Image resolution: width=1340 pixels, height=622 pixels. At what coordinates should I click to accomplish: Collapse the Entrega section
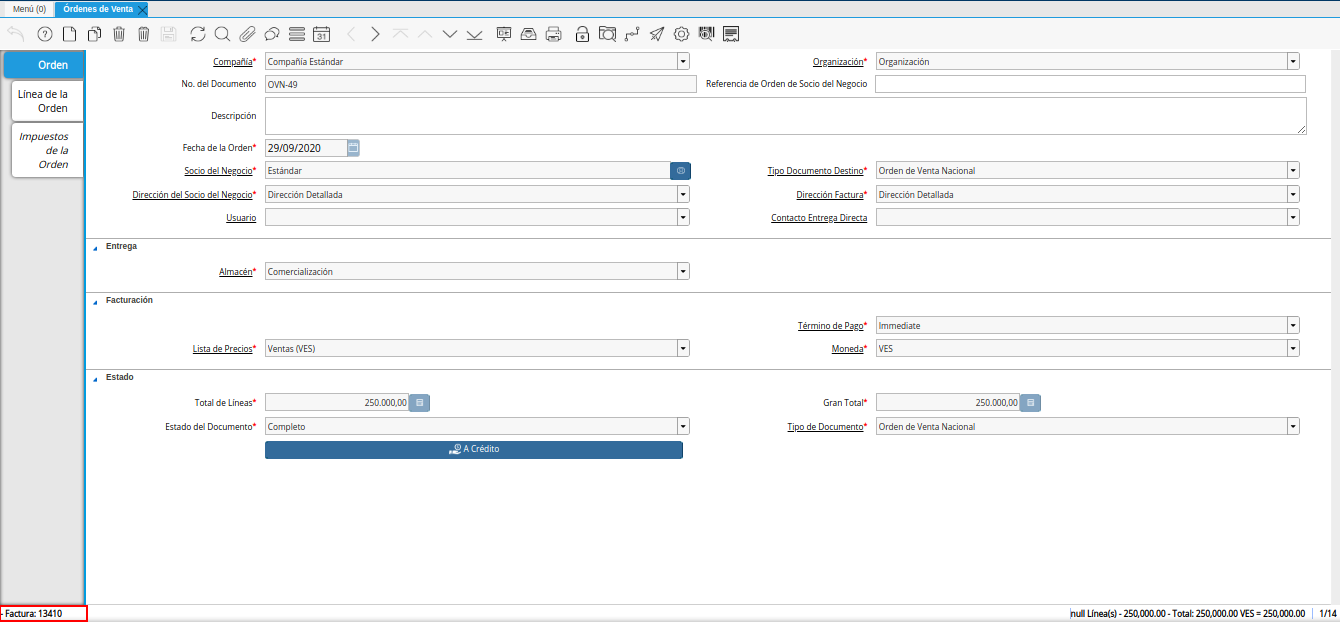pos(95,247)
